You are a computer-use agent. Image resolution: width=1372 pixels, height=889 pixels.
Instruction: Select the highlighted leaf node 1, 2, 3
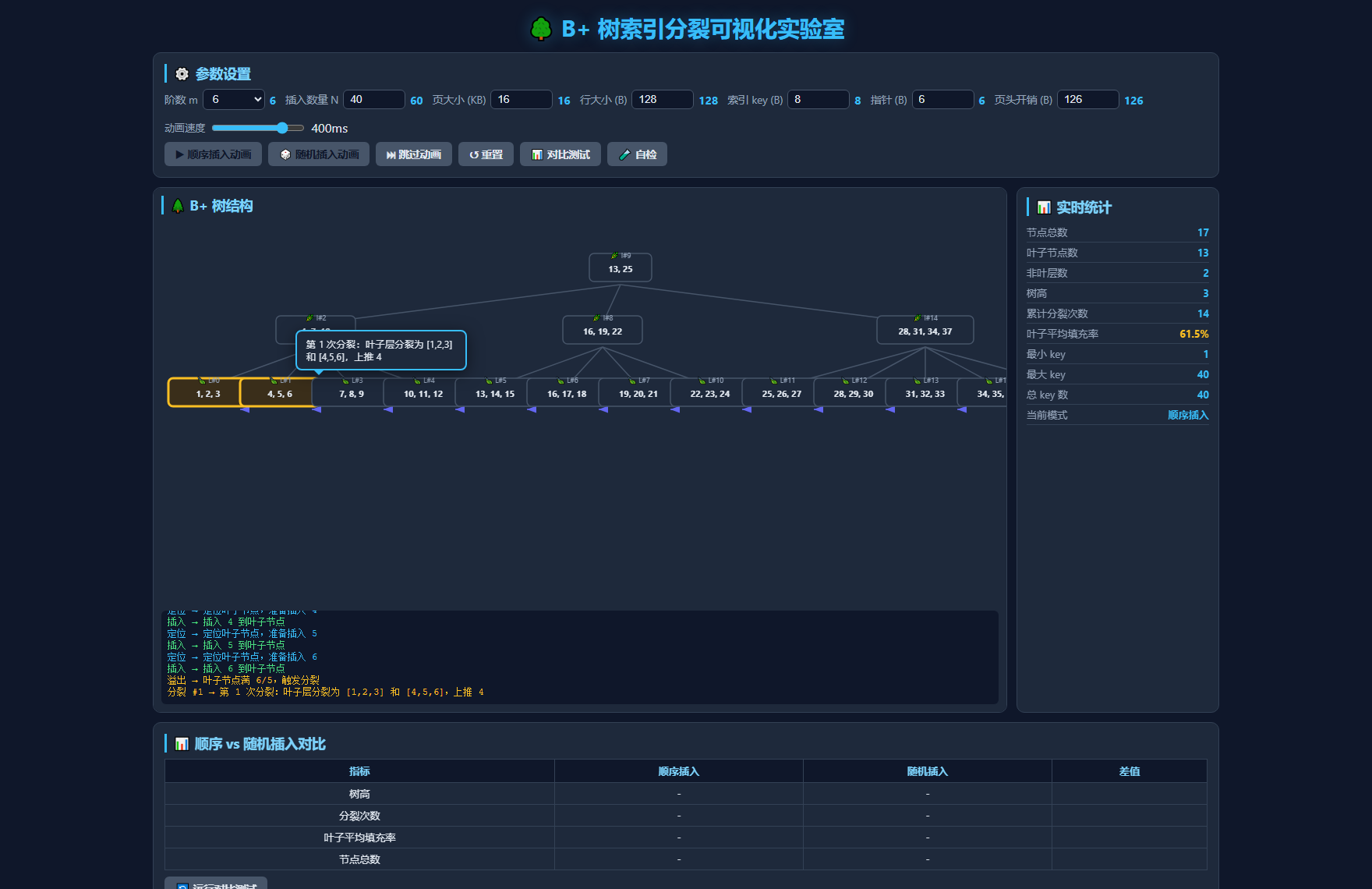208,392
